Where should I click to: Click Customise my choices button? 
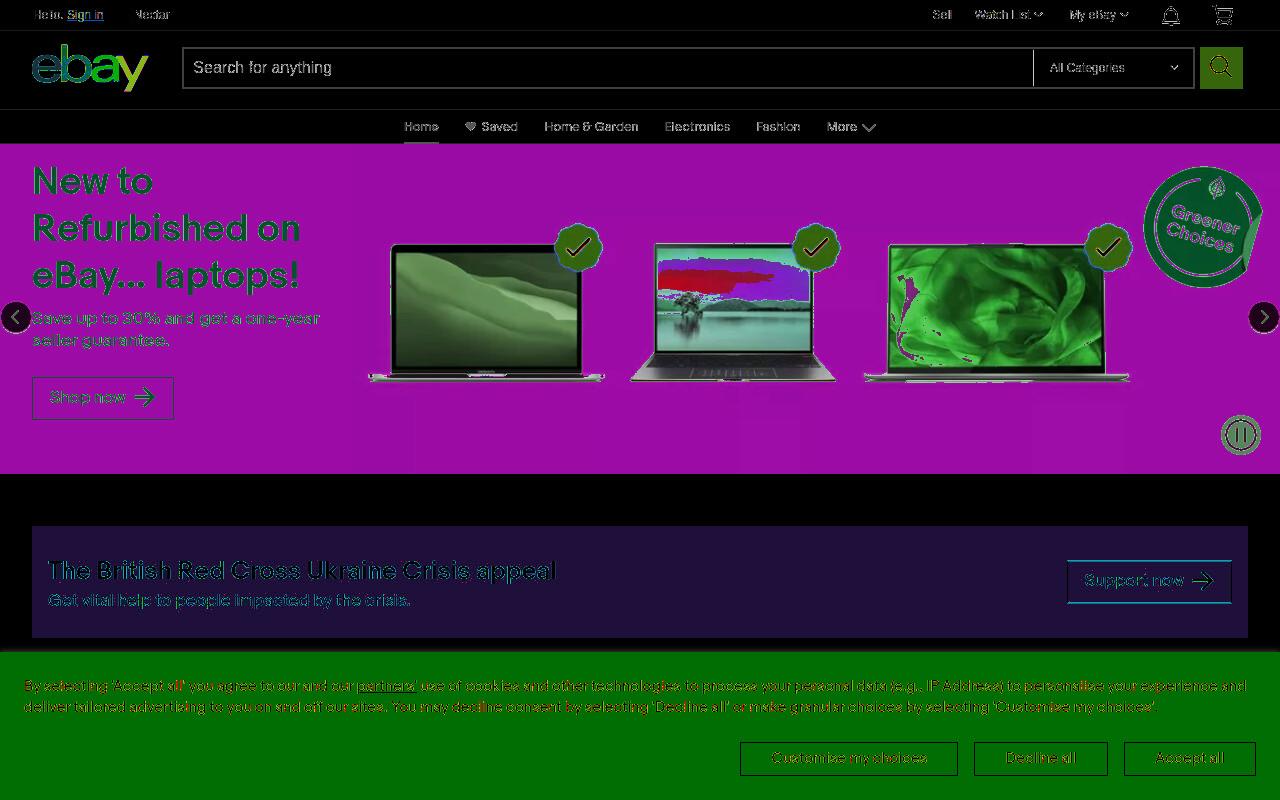pos(849,758)
